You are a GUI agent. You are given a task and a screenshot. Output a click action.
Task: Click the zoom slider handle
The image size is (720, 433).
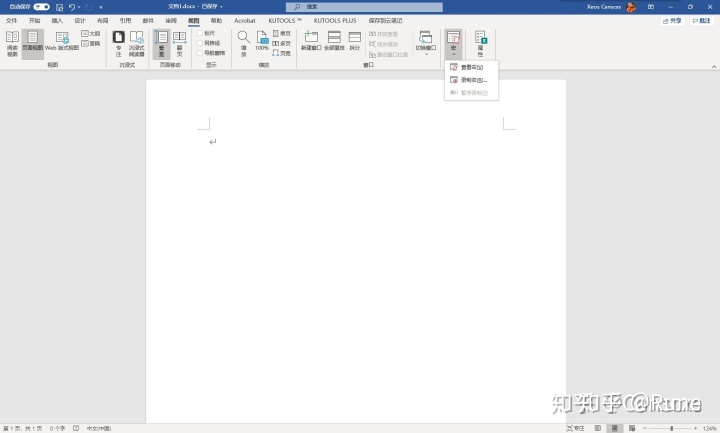click(671, 428)
